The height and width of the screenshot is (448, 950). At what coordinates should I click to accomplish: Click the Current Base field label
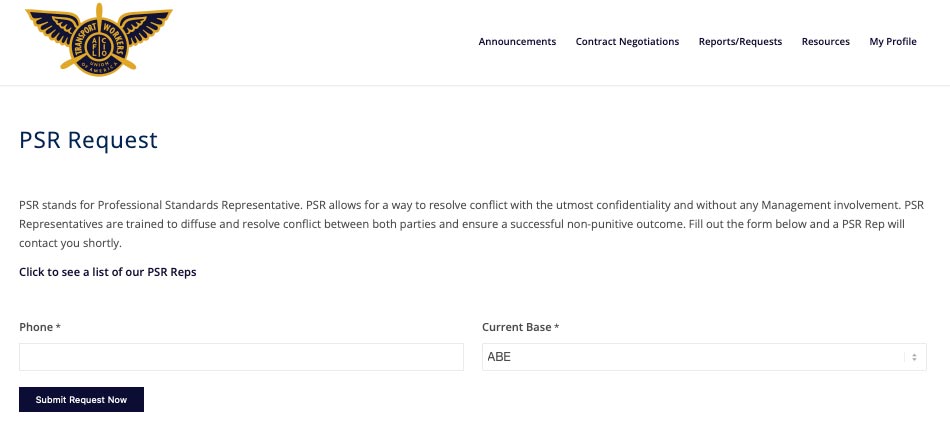point(517,327)
